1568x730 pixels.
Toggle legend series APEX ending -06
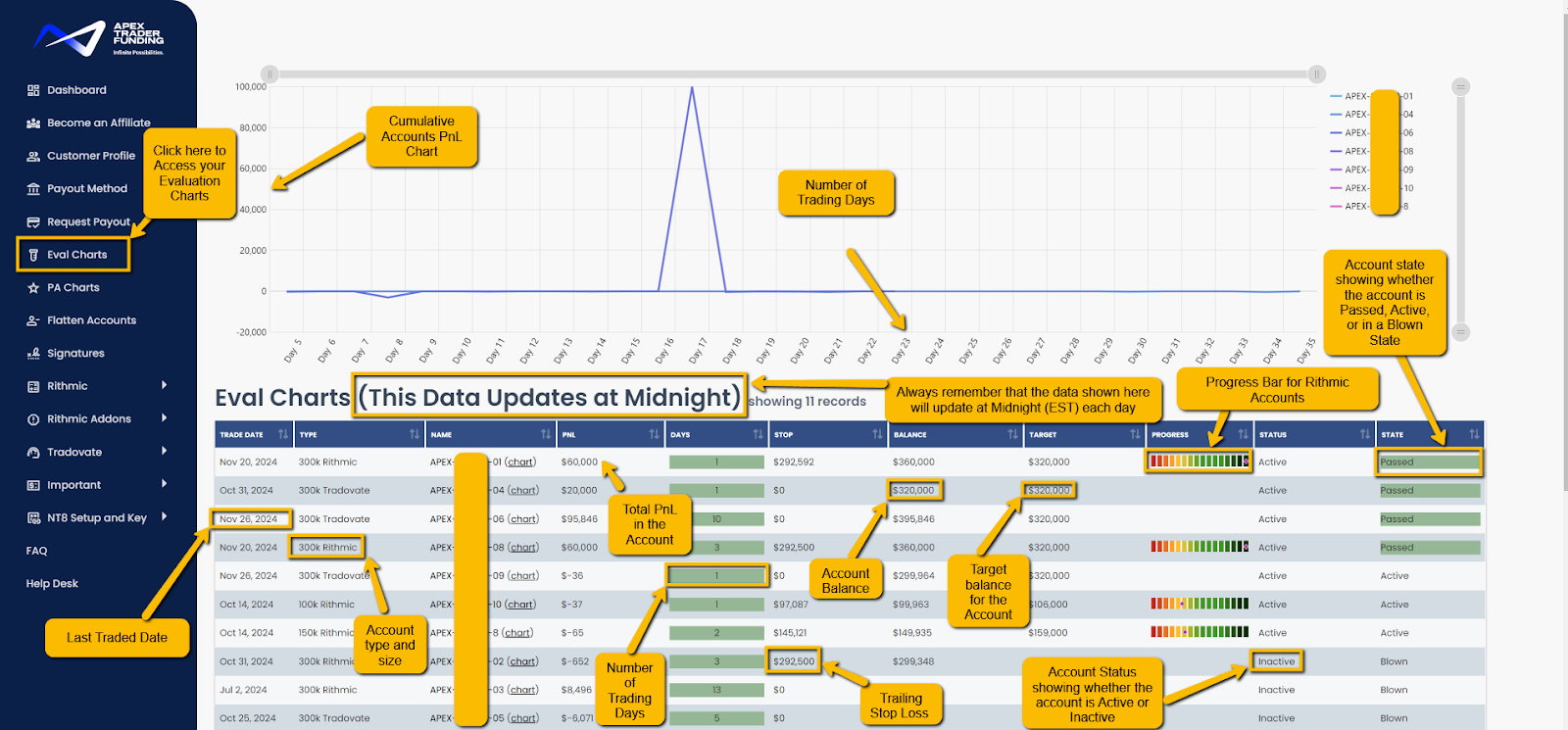1371,133
